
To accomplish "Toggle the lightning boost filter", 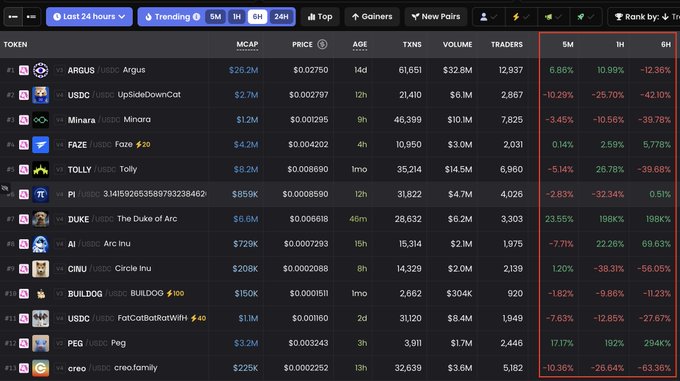I will 520,17.
